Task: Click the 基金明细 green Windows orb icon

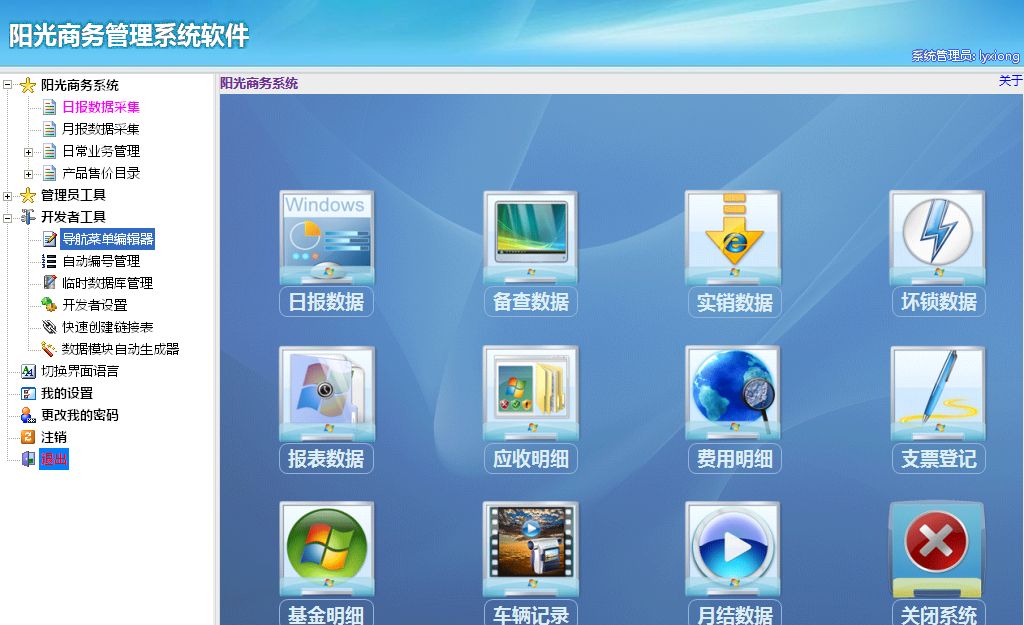Action: click(327, 549)
